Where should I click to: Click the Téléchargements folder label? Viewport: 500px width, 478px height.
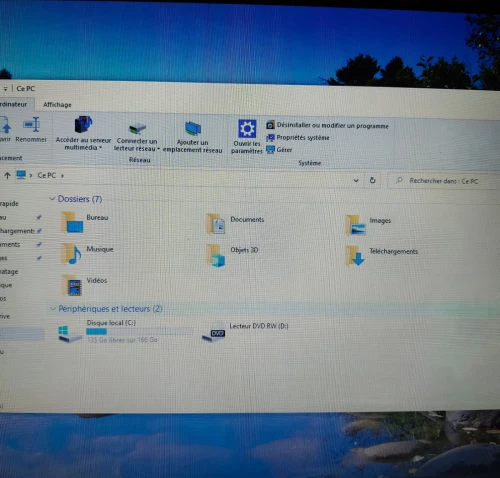(394, 251)
